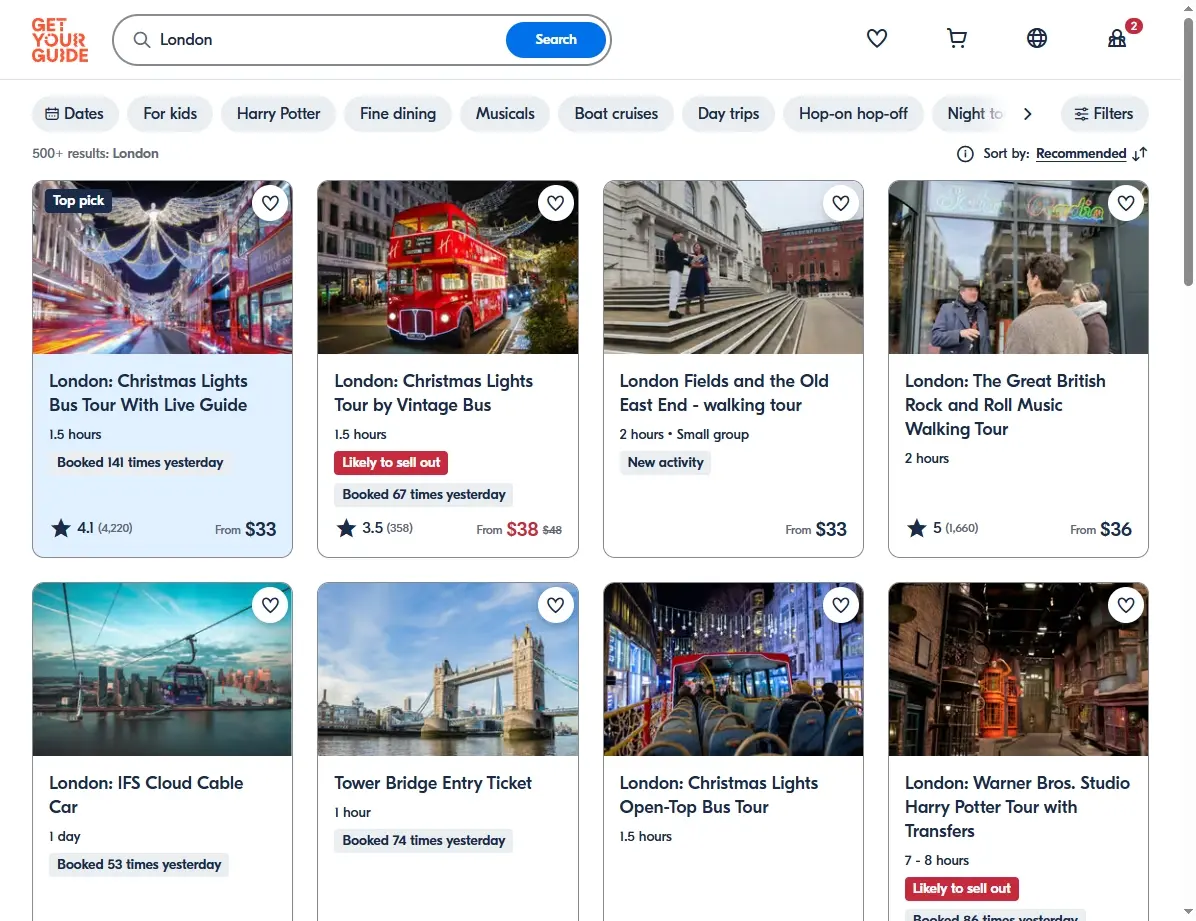
Task: Open Christmas Lights Bus Tour With Live Guide
Action: click(148, 393)
